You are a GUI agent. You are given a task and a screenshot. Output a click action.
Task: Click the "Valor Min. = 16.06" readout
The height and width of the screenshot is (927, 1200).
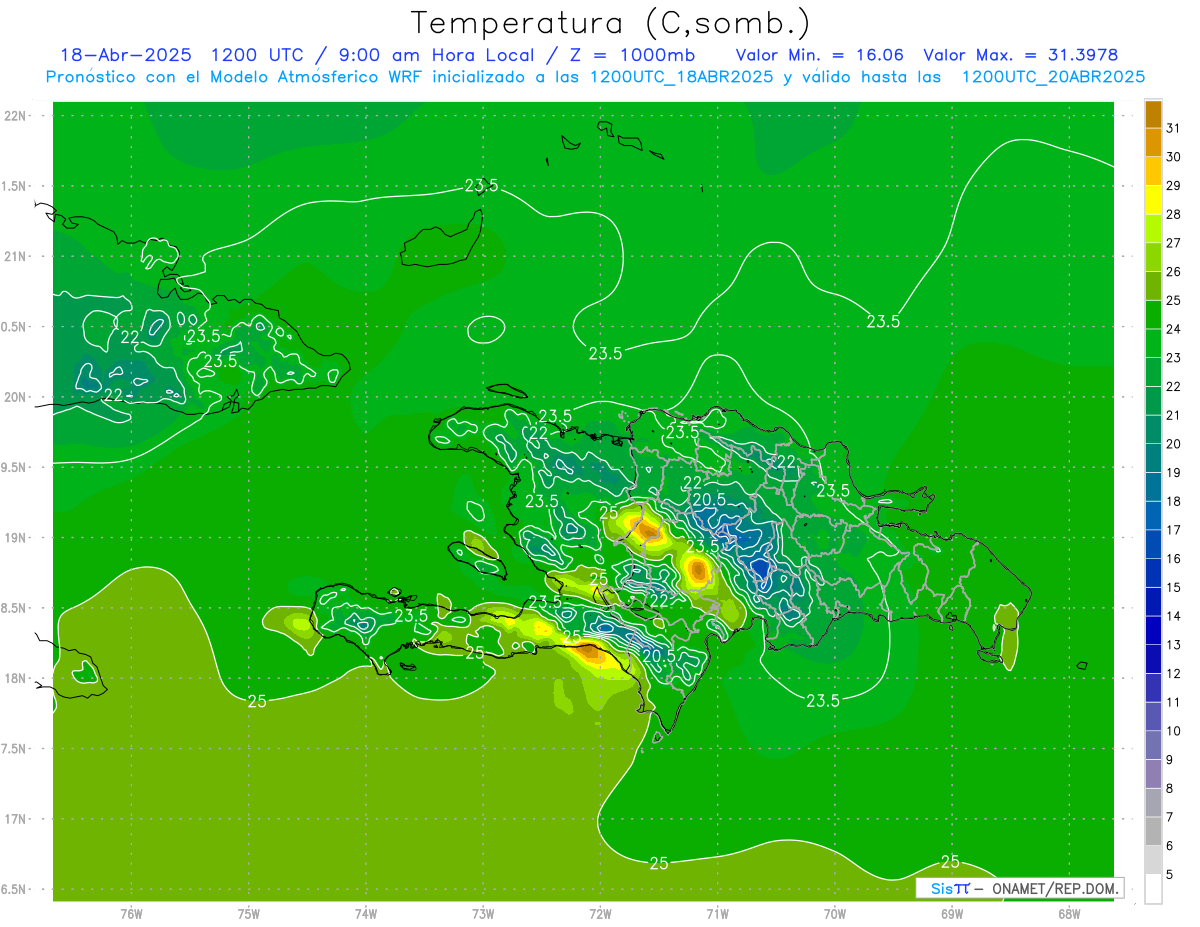click(820, 54)
